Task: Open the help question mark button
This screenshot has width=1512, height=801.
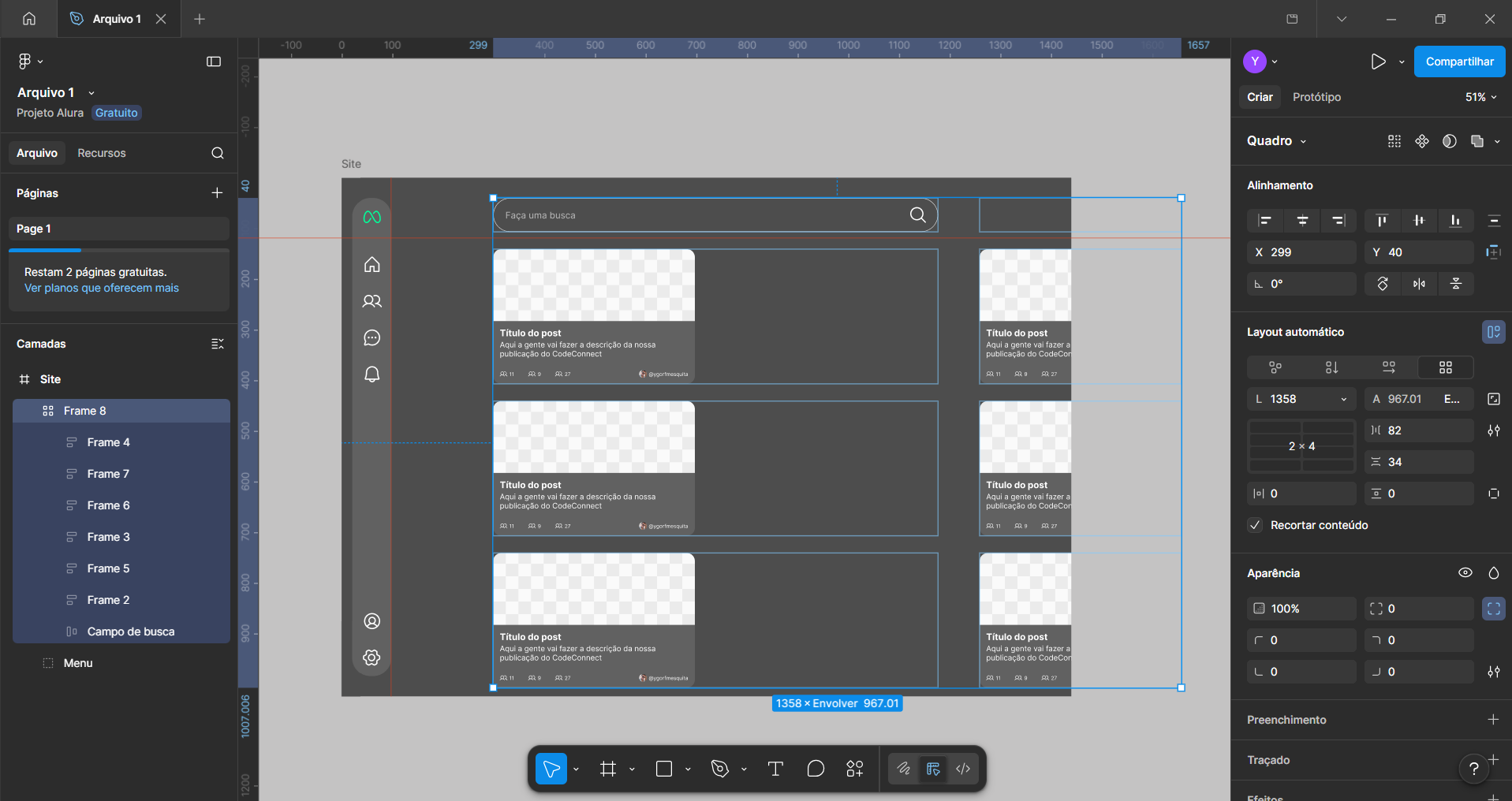Action: (1473, 769)
